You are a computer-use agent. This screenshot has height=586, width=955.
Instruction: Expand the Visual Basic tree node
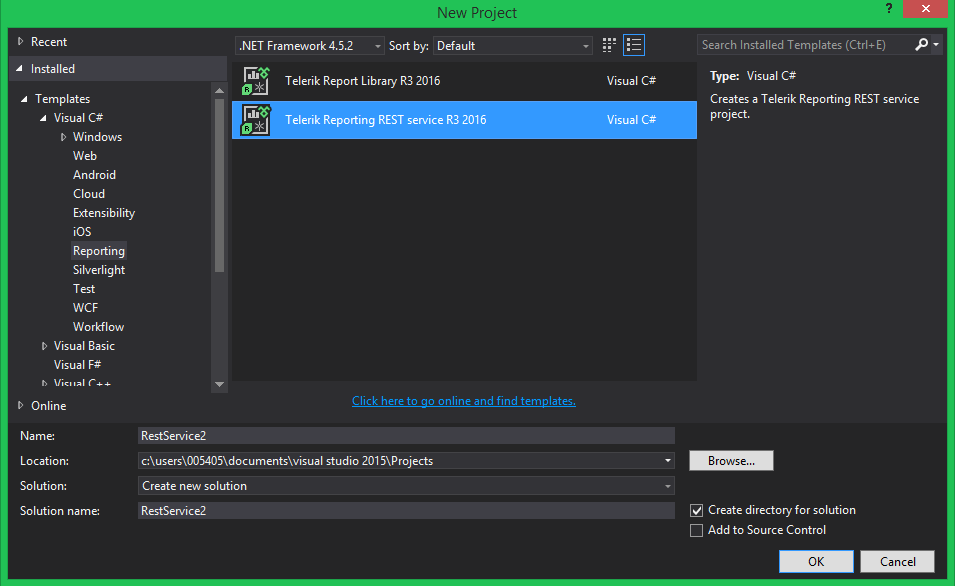tap(44, 346)
